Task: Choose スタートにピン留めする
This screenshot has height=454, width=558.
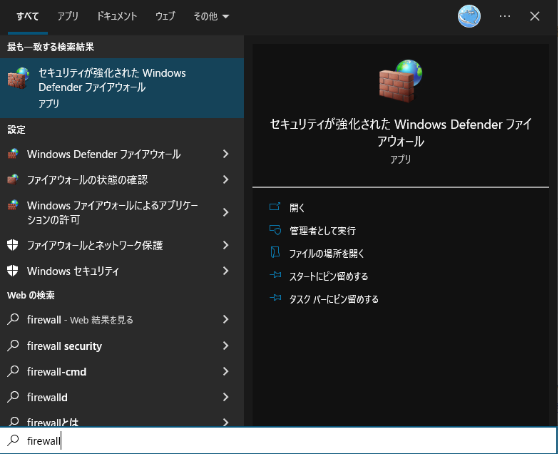Action: tap(328, 276)
